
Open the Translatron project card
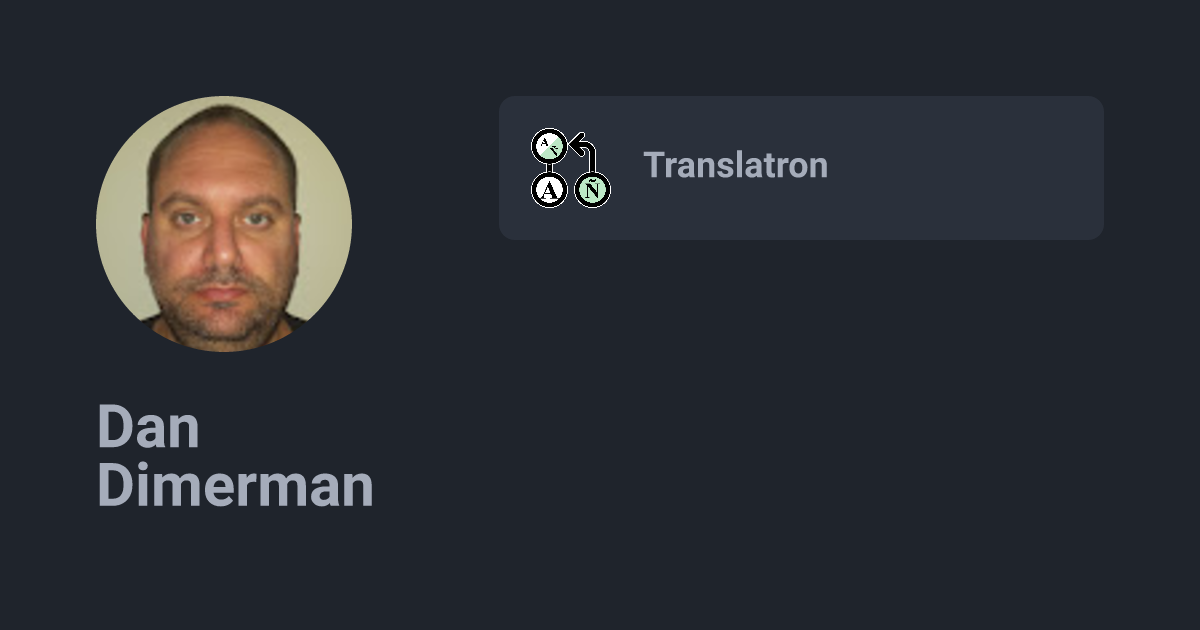coord(800,168)
